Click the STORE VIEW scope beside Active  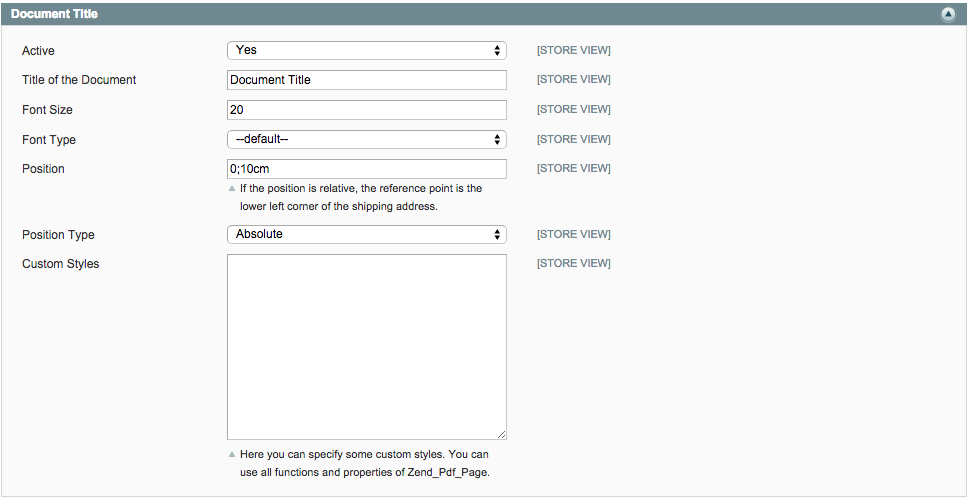(x=573, y=50)
